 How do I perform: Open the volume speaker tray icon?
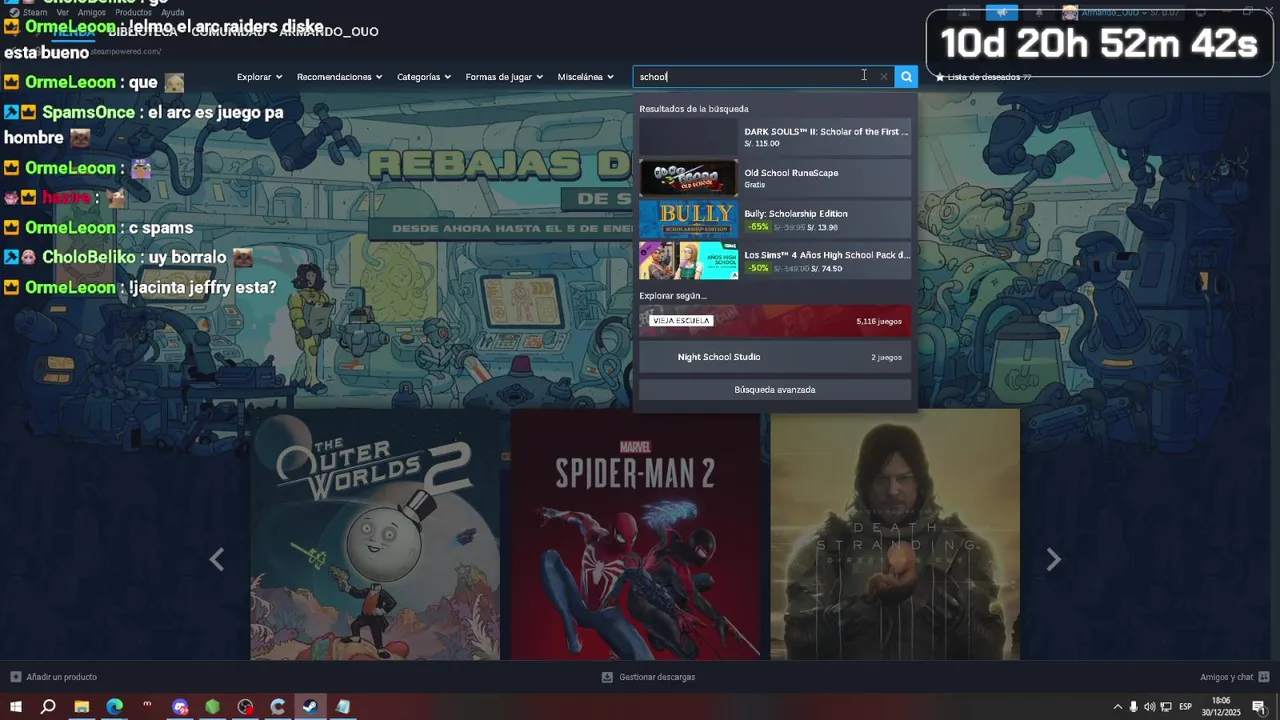tap(1149, 707)
